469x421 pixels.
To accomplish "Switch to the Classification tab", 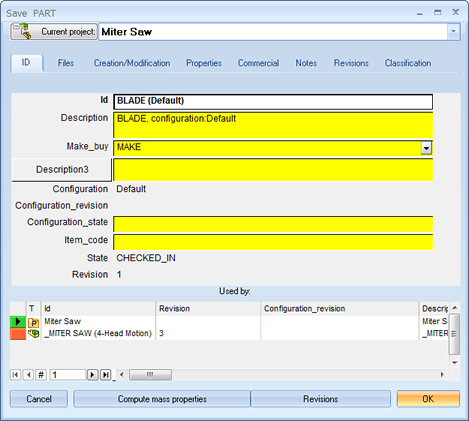I will [x=408, y=63].
